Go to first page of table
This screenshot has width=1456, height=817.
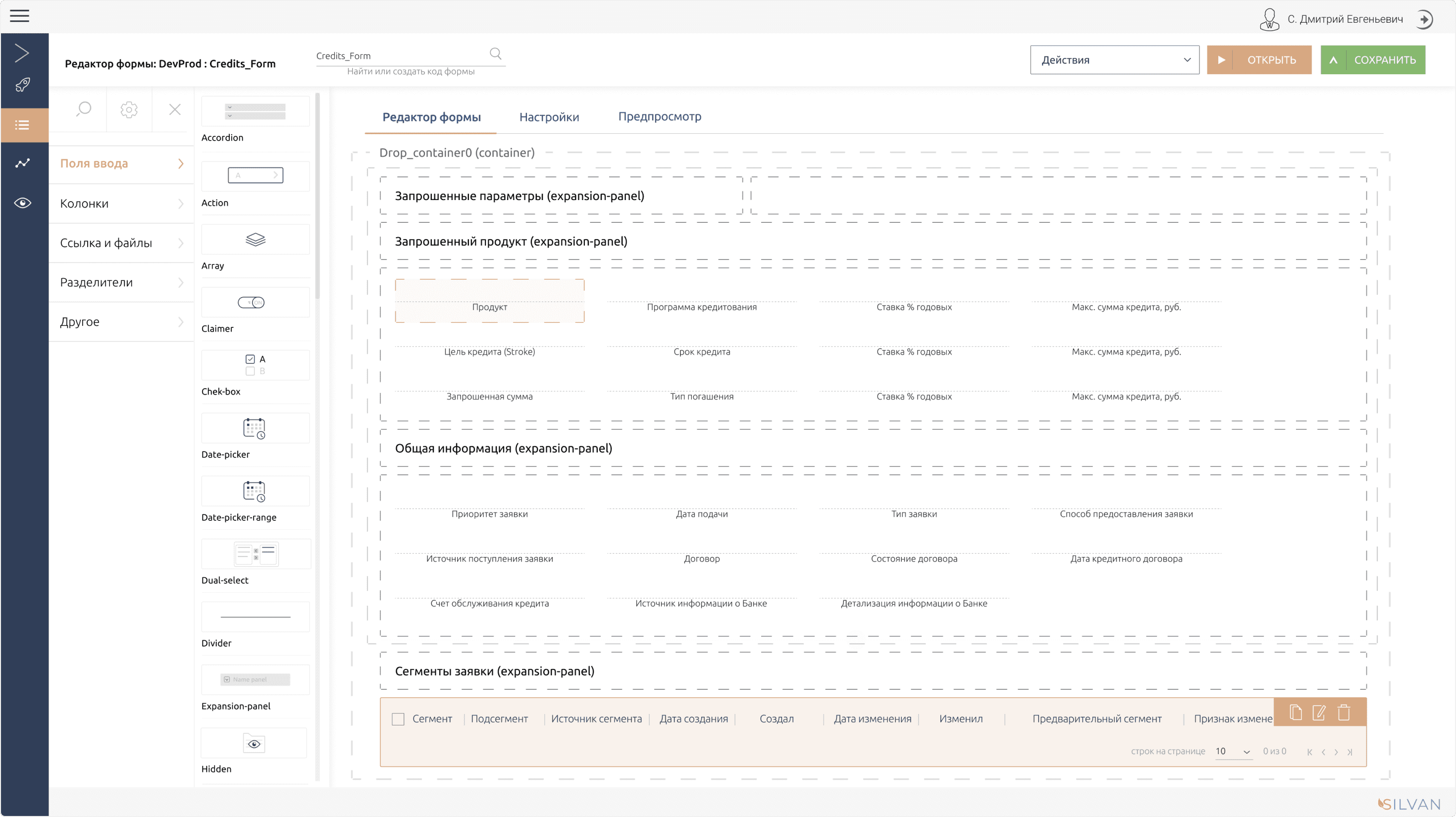(1309, 752)
